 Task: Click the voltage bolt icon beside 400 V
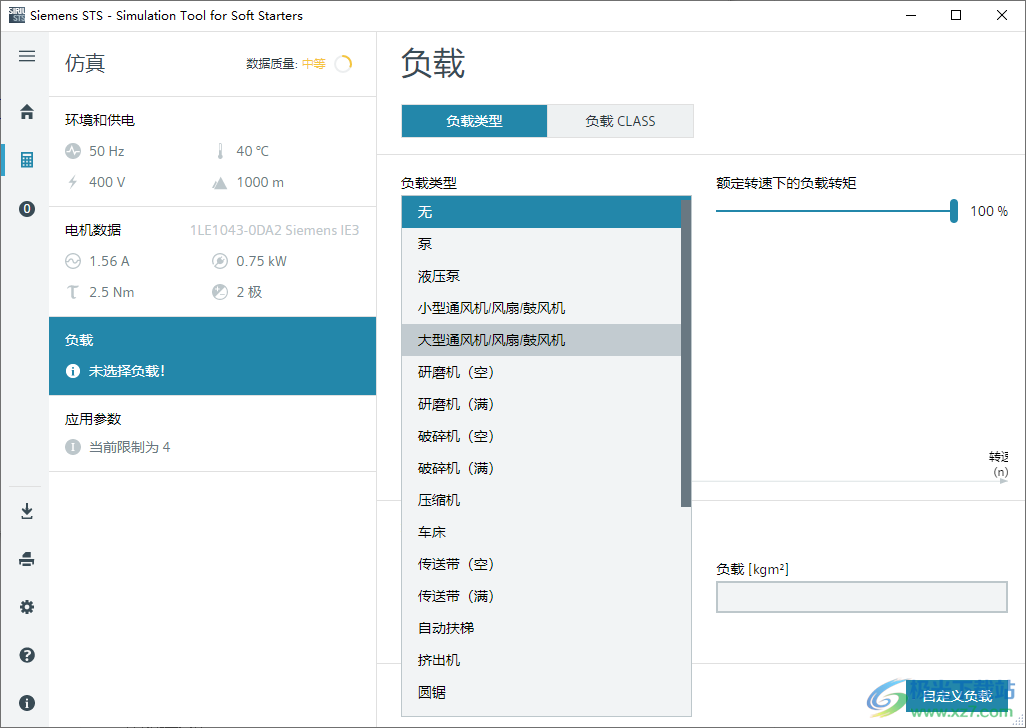click(x=73, y=182)
